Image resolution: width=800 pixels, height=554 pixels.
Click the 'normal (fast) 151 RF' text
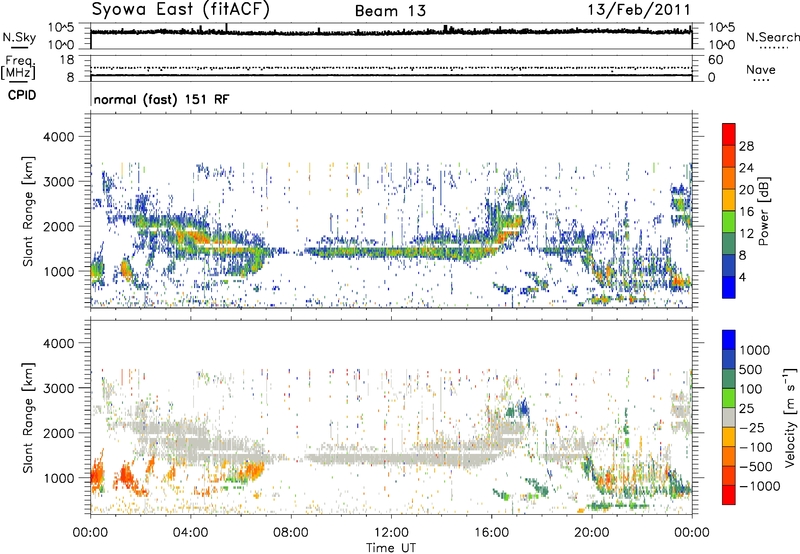(161, 99)
